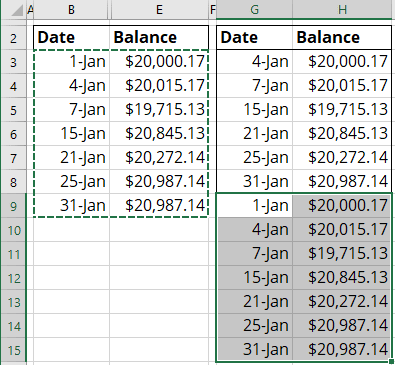
Task: Select cell B4 showing 4-Jan
Action: point(72,86)
